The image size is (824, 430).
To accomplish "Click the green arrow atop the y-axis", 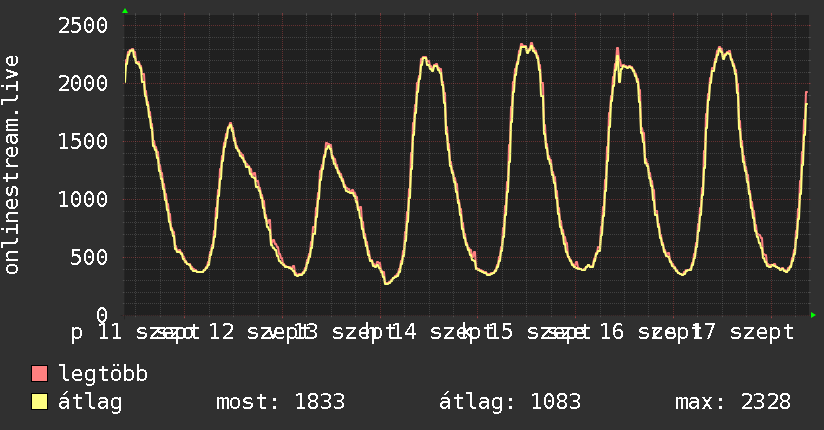I will (125, 11).
